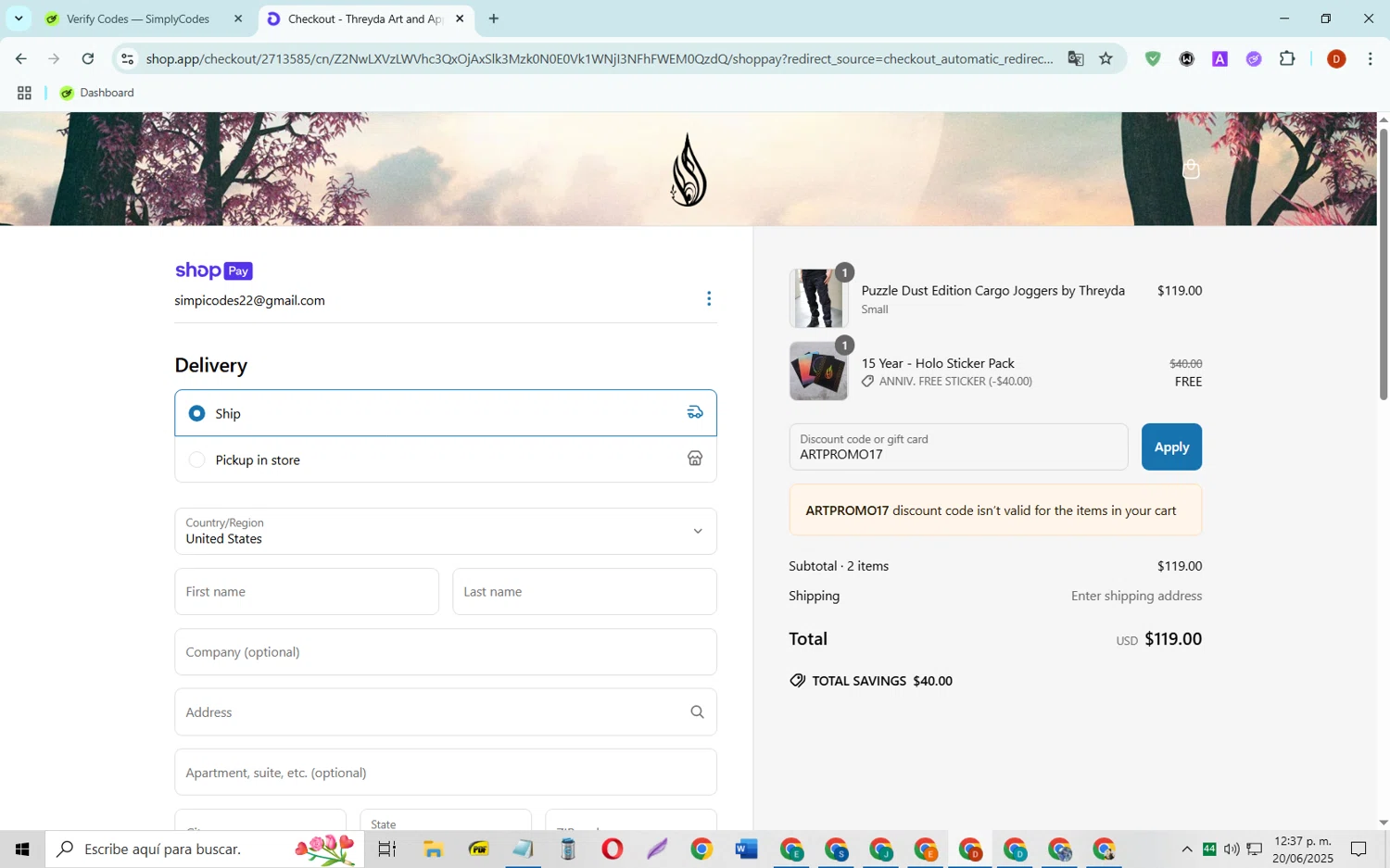Switch to Verify Codes SimplyCodes tab

[x=144, y=19]
